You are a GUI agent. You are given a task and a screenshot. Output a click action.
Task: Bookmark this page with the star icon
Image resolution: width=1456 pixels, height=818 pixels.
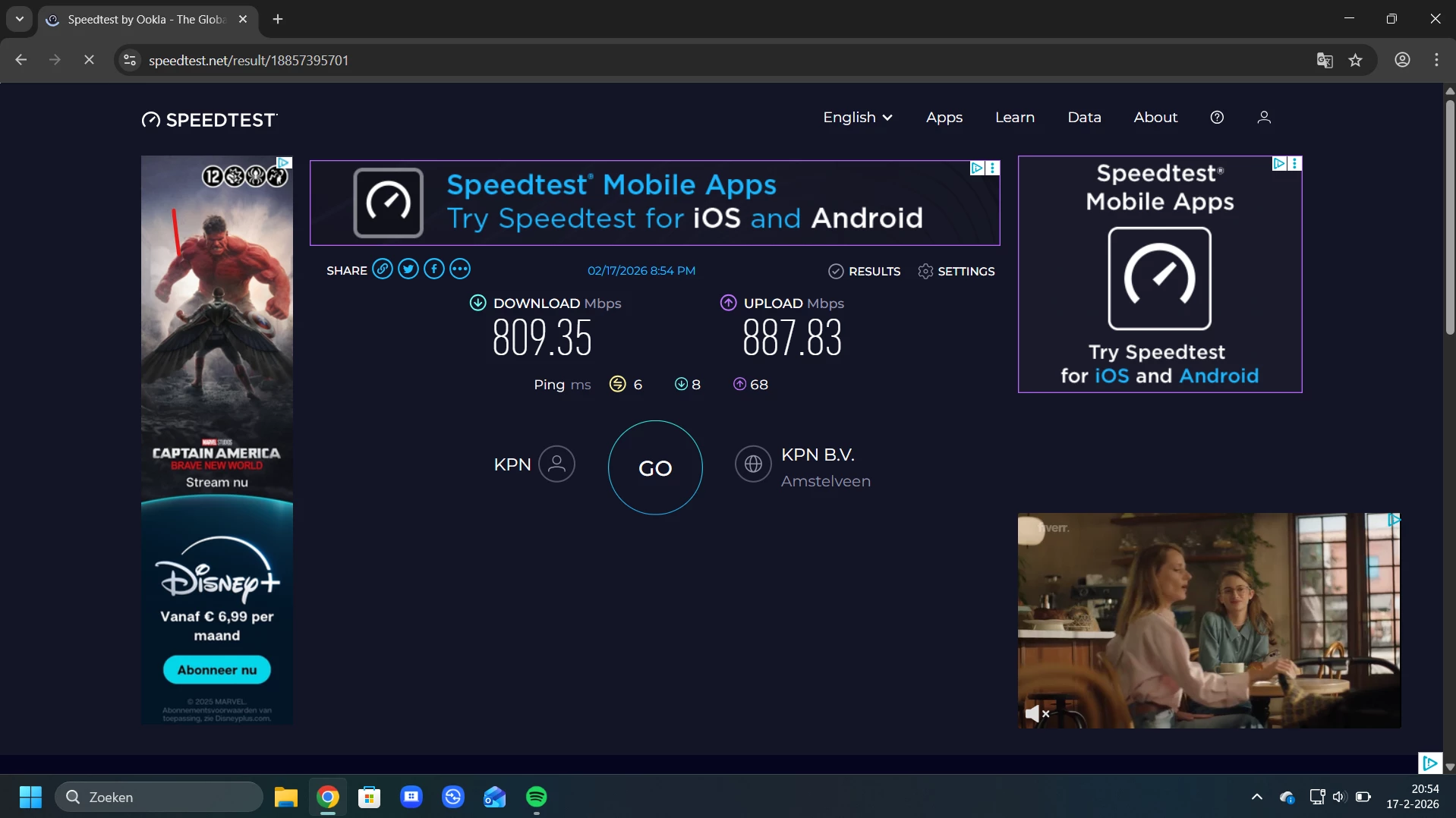pyautogui.click(x=1356, y=61)
